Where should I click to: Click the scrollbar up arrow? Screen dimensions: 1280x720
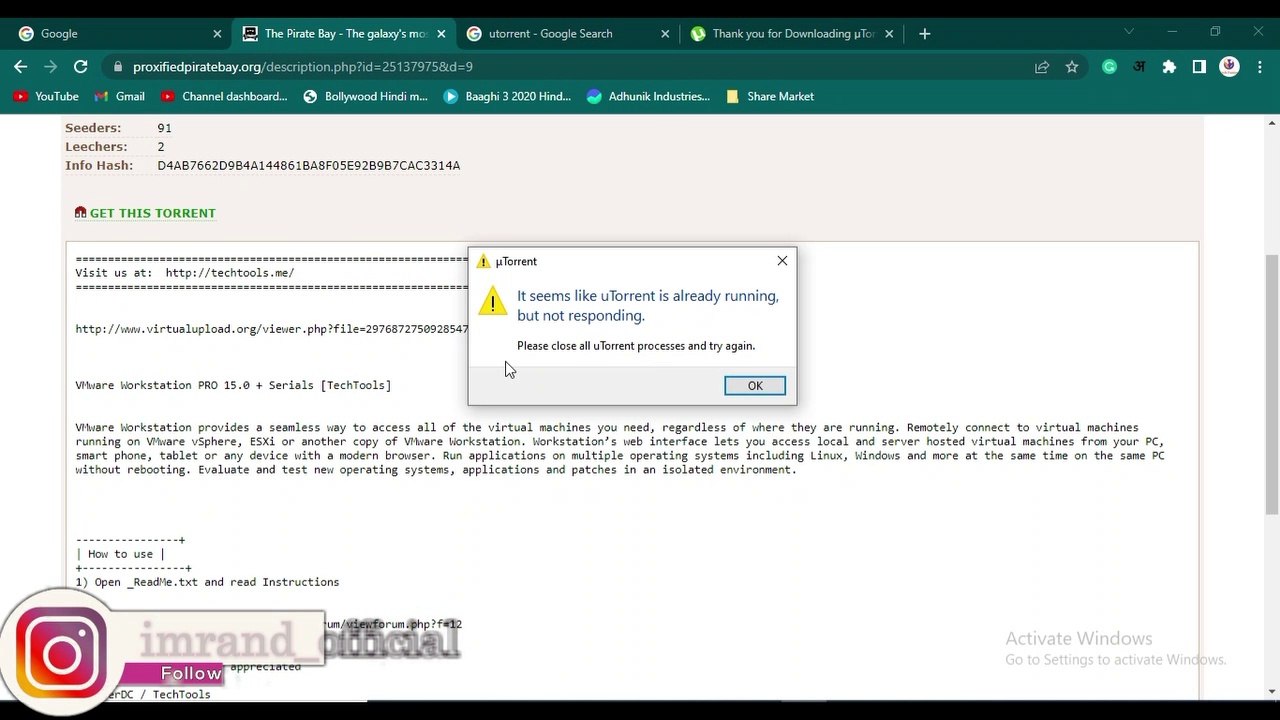[x=1271, y=122]
